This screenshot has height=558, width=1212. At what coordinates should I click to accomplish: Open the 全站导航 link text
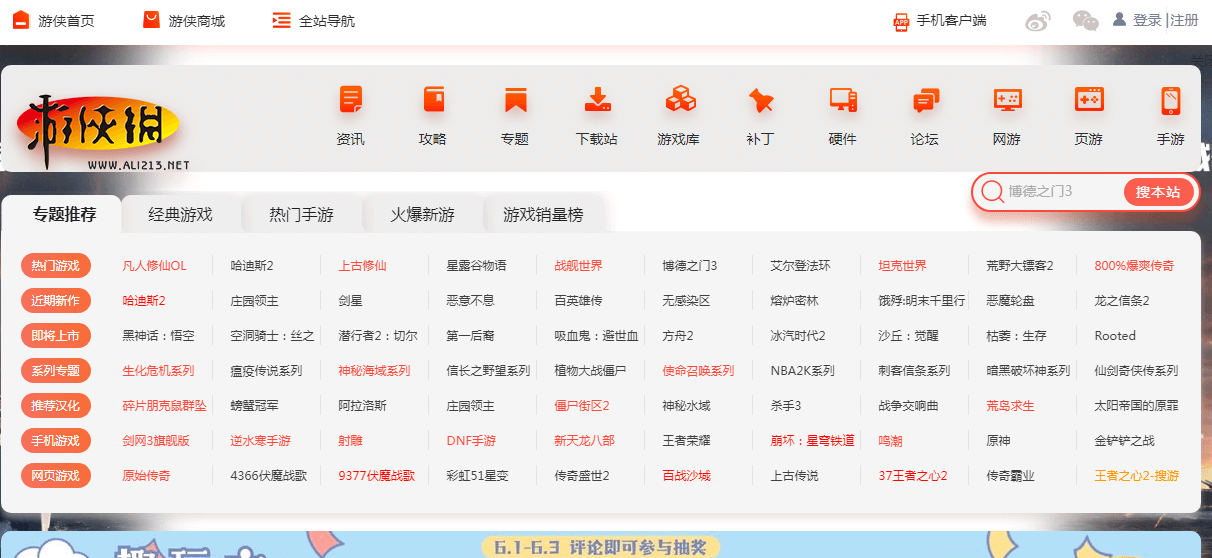click(x=327, y=21)
